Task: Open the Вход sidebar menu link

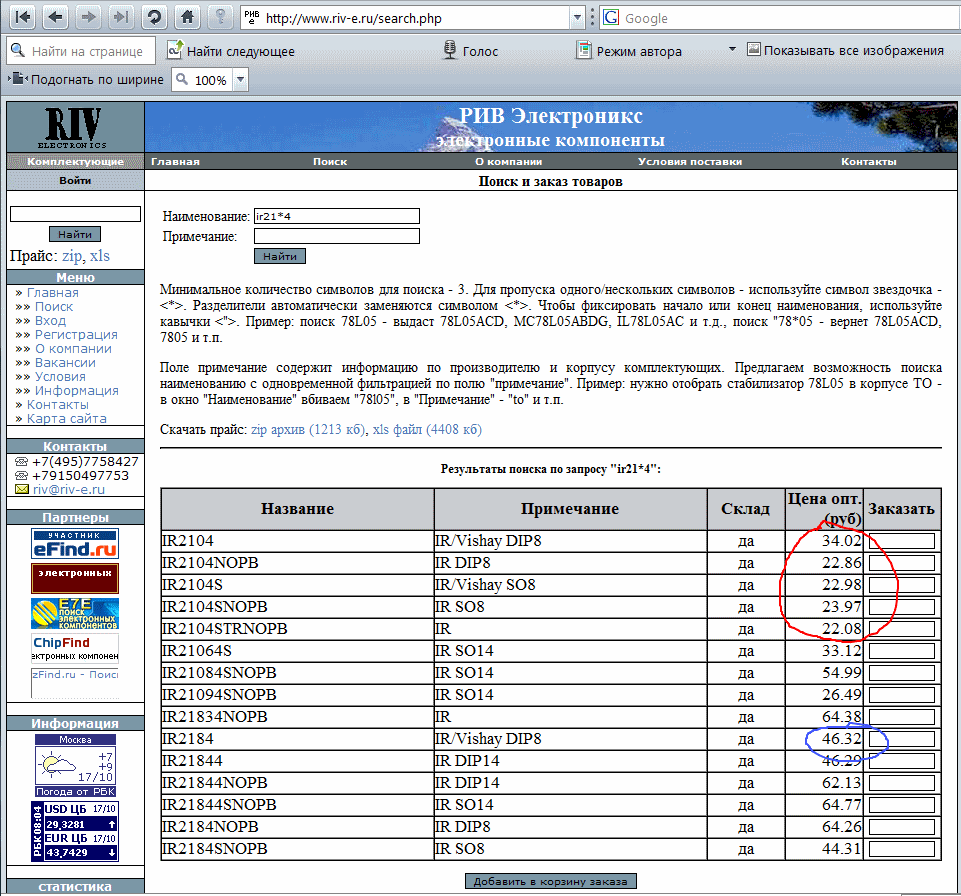Action: tap(50, 321)
